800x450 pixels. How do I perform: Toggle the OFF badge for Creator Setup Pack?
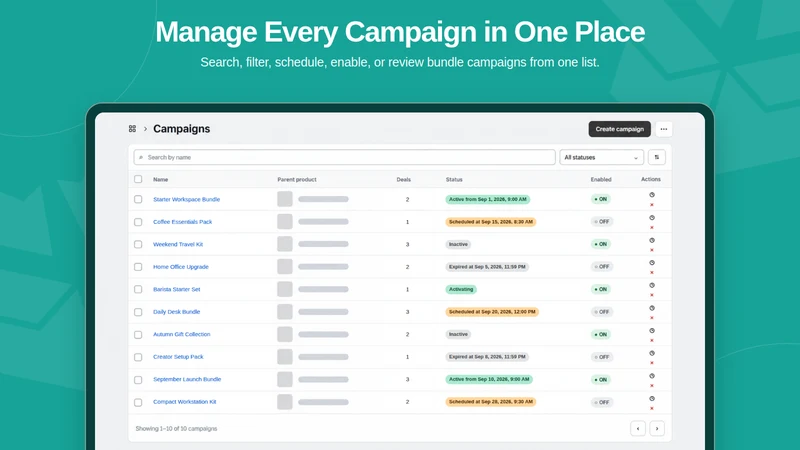tap(602, 357)
